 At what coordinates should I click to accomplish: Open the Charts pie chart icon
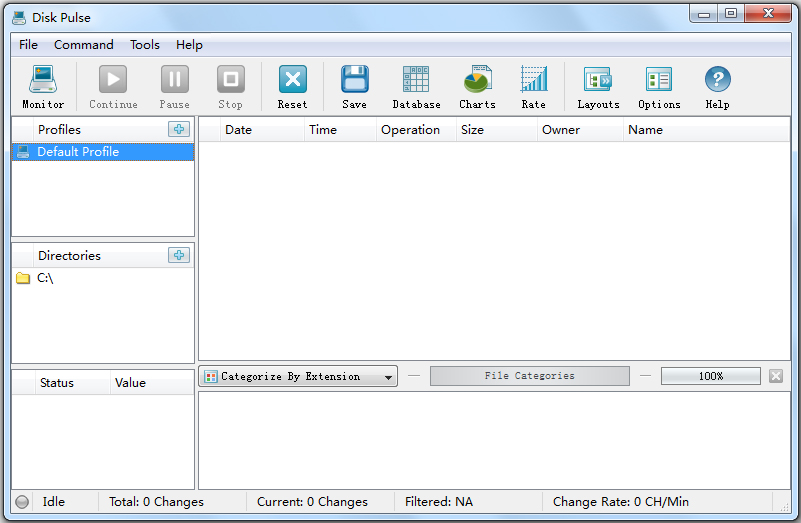click(477, 87)
